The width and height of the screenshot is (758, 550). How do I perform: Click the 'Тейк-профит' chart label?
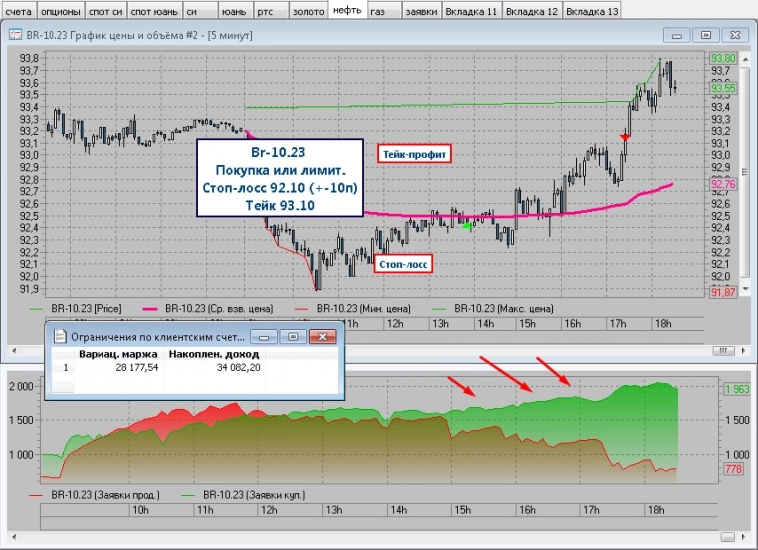(x=414, y=154)
